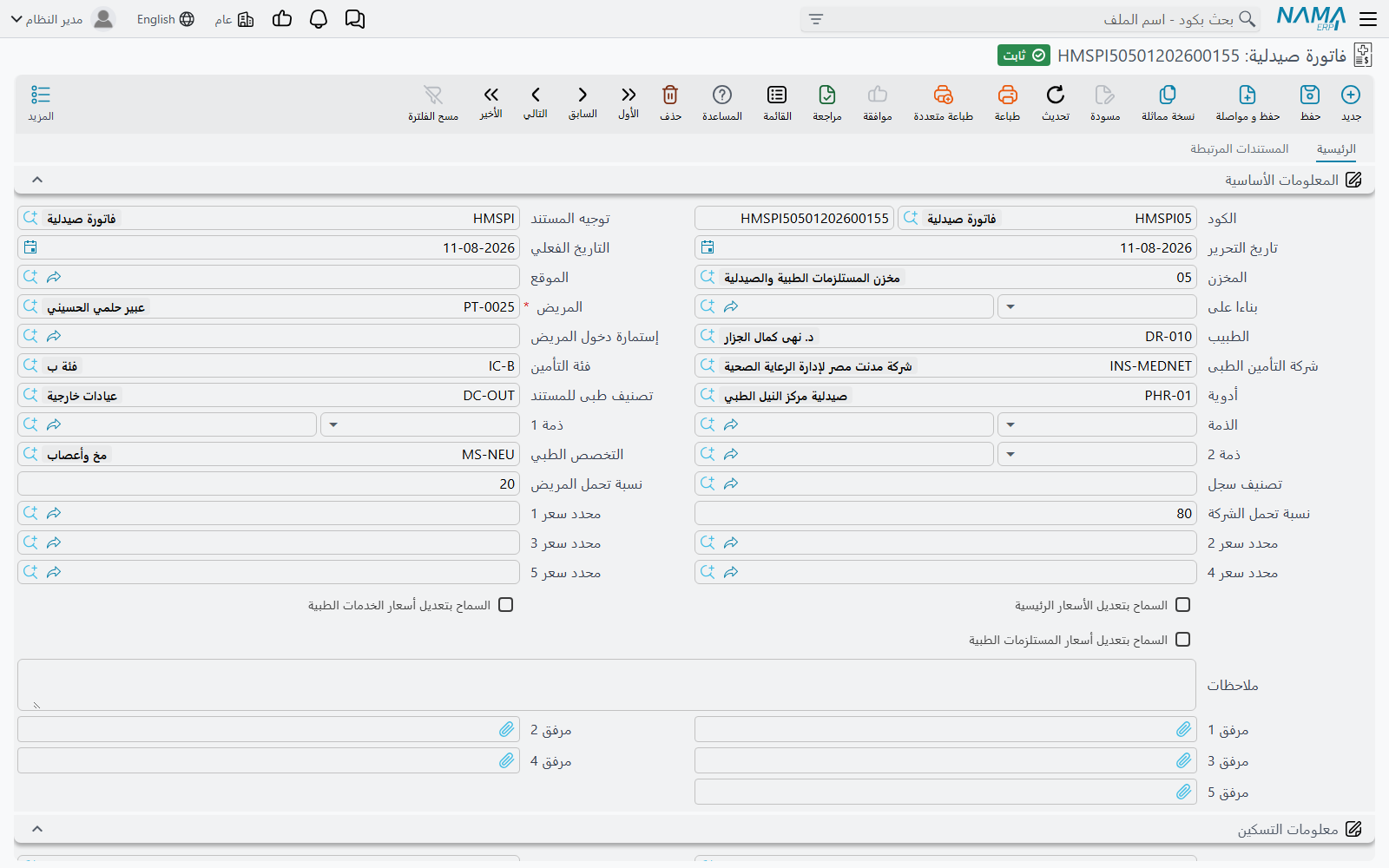The height and width of the screenshot is (868, 1389).
Task: Click the مرفق 5 attachment field
Action: coord(946,792)
